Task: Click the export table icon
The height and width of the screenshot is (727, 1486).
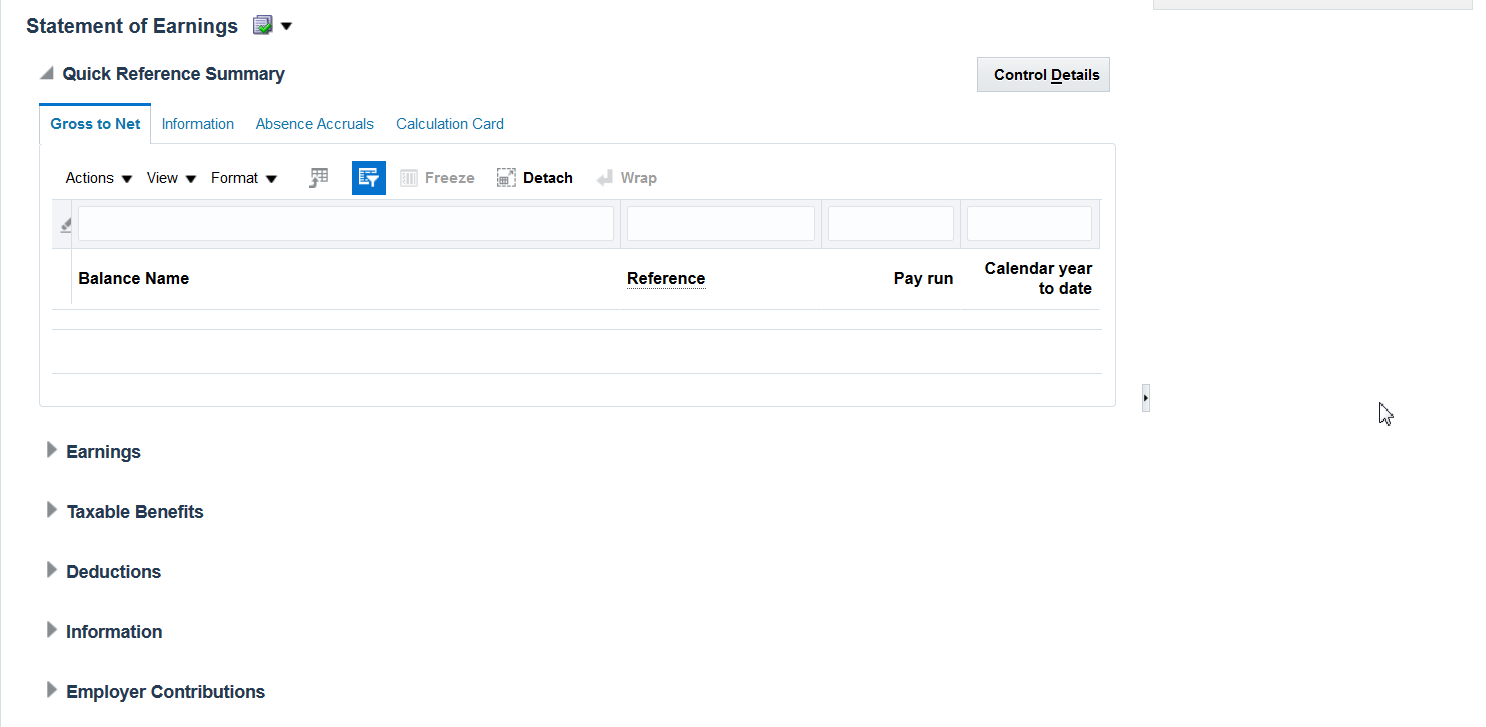Action: [319, 178]
